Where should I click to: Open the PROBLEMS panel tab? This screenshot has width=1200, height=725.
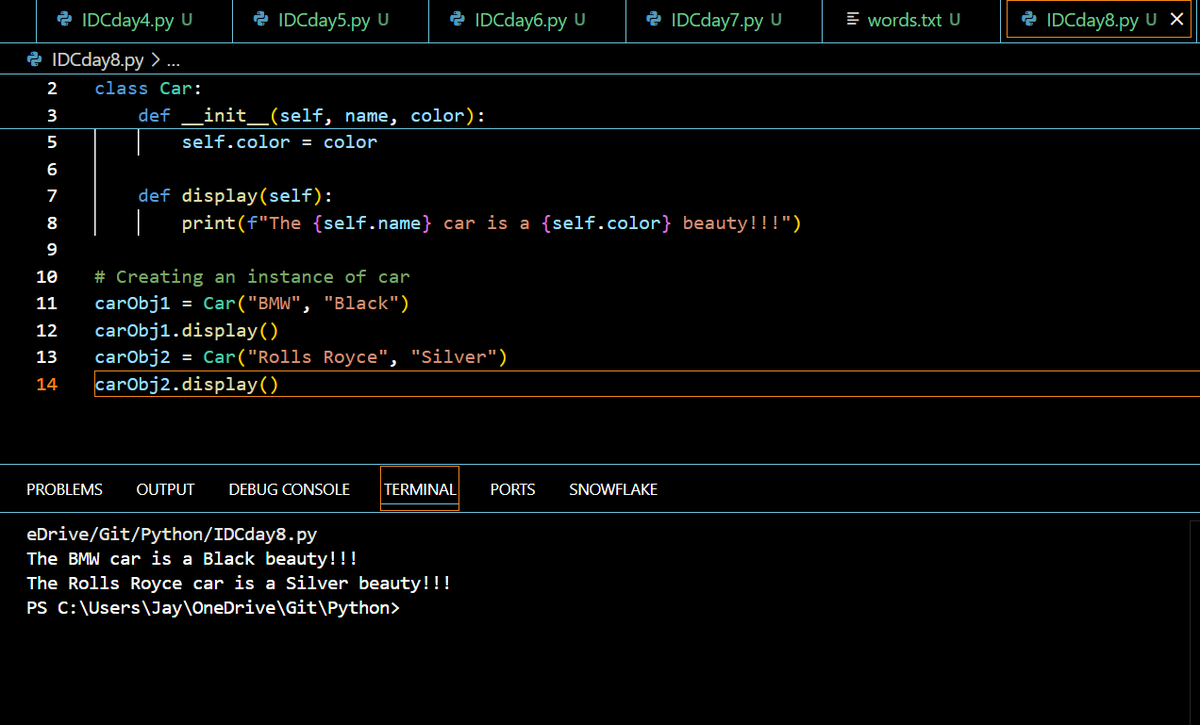tap(64, 489)
